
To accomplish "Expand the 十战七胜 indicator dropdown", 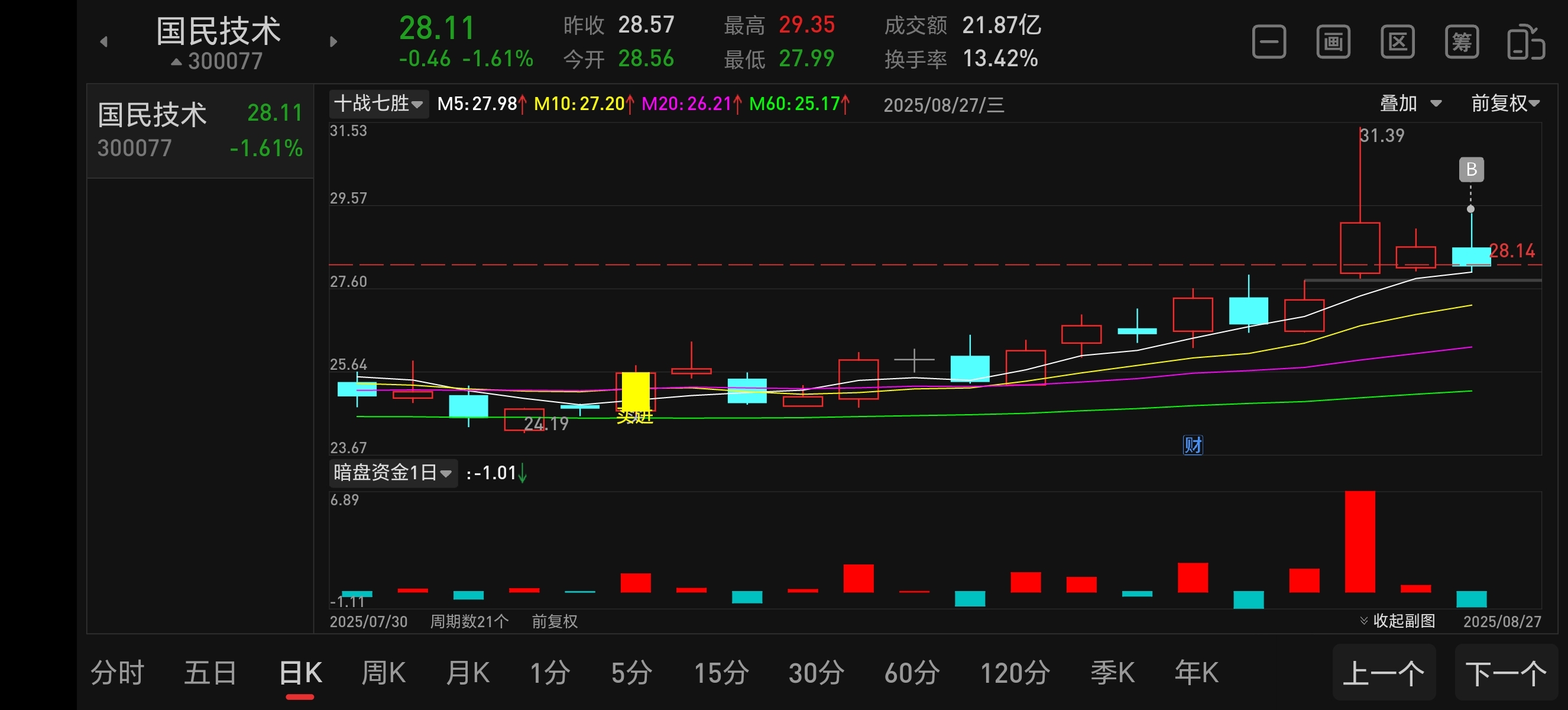I will coord(378,104).
